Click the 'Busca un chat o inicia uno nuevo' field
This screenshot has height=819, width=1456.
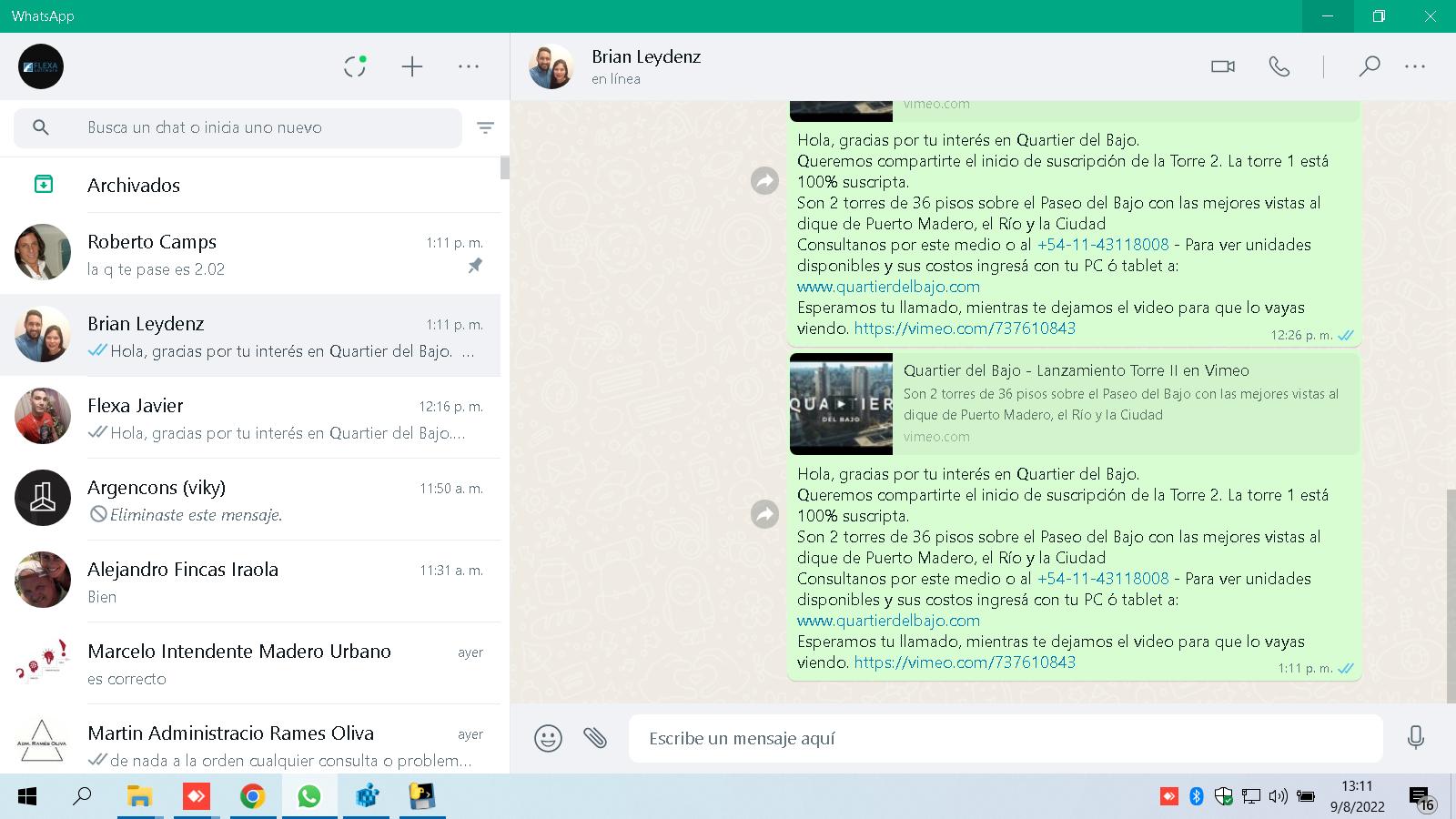(x=238, y=127)
